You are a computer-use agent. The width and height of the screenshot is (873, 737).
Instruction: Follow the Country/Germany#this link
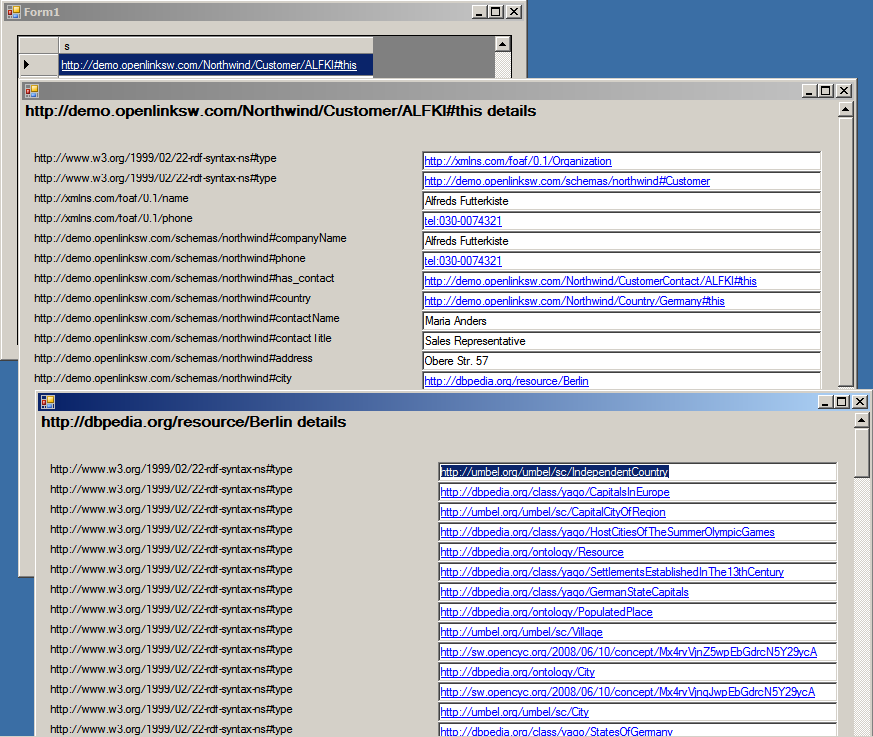[x=574, y=301]
